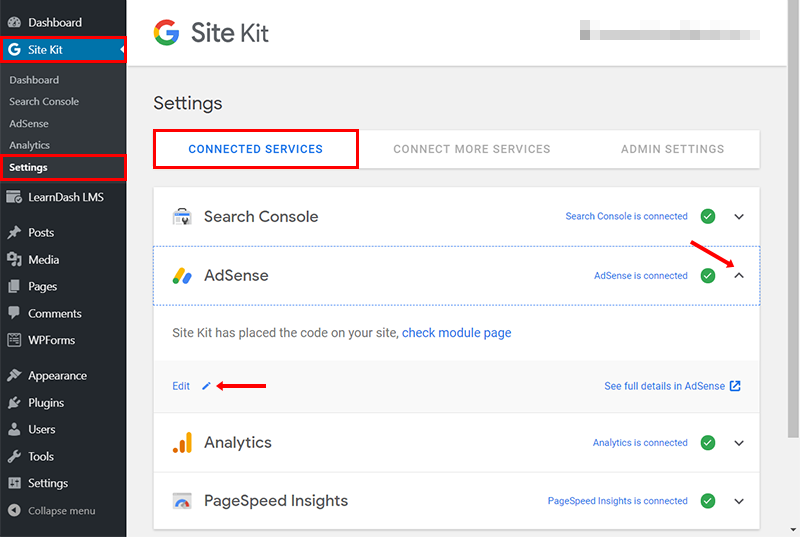
Task: Click the WPForms icon in sidebar
Action: [x=14, y=340]
